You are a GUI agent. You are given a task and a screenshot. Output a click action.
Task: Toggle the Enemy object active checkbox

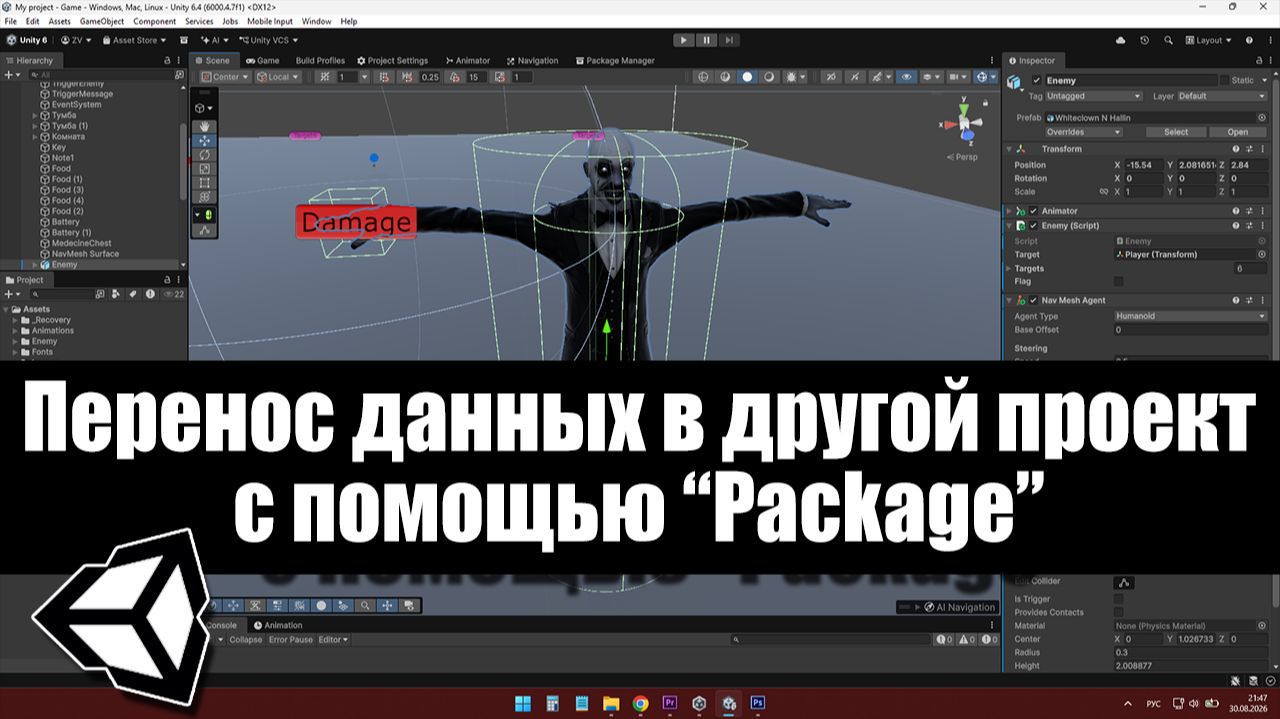tap(1036, 80)
